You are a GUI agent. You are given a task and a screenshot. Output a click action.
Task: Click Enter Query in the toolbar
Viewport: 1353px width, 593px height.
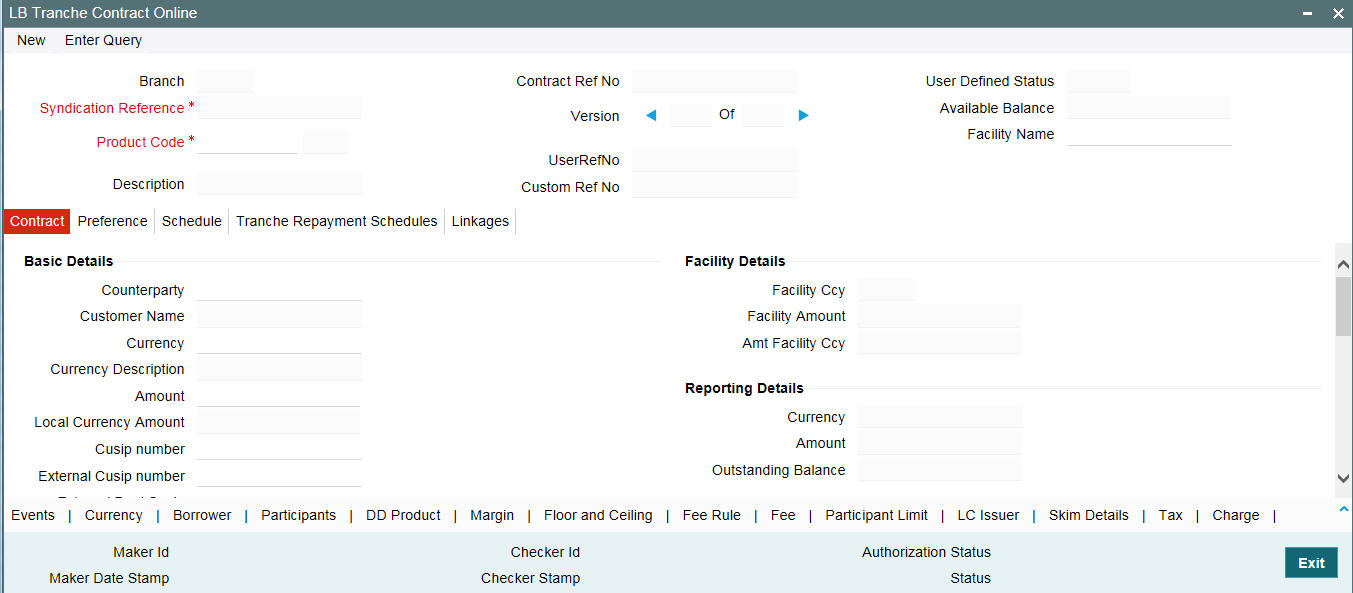(103, 40)
